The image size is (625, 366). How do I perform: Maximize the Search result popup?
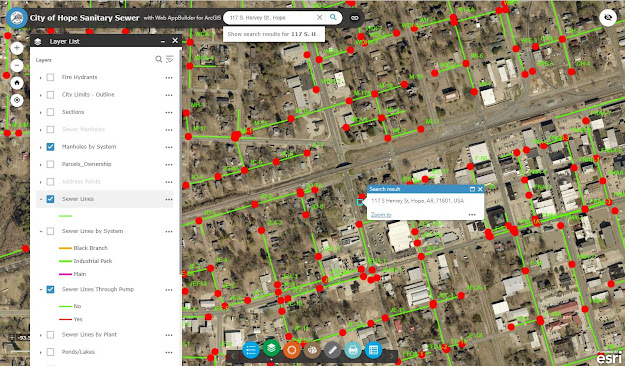(472, 189)
